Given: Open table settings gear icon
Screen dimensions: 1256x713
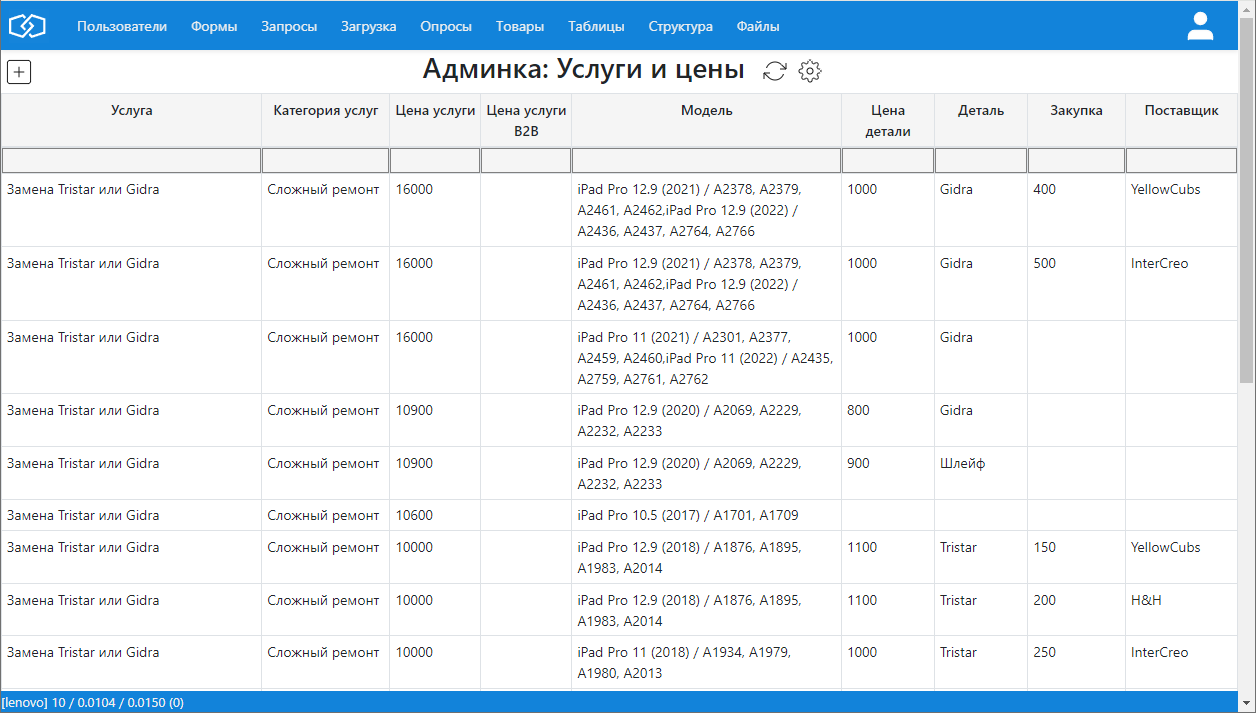Looking at the screenshot, I should coord(810,71).
